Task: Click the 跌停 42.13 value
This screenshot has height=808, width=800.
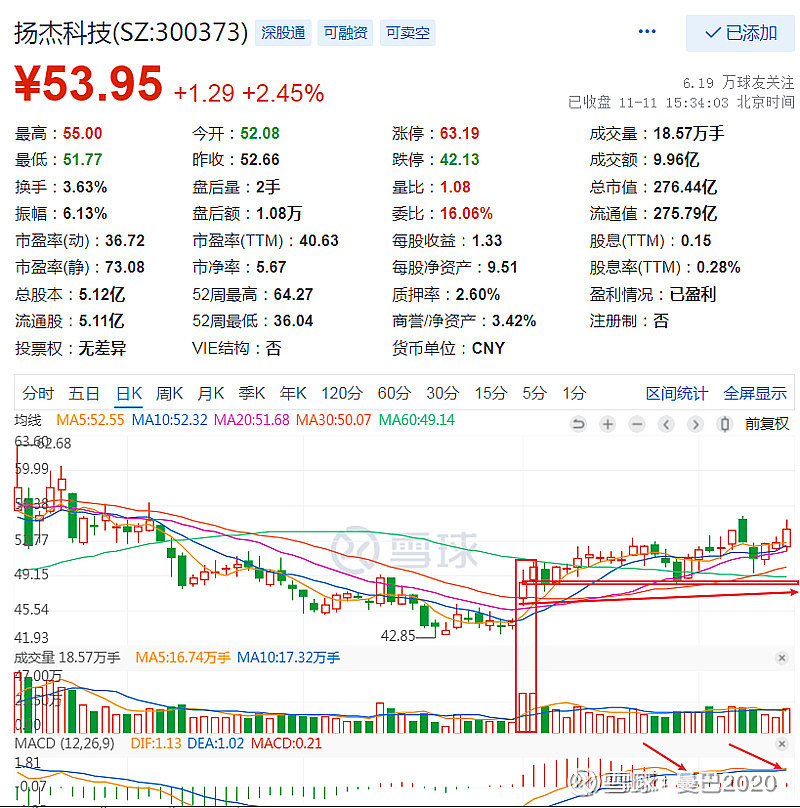Action: pyautogui.click(x=459, y=160)
